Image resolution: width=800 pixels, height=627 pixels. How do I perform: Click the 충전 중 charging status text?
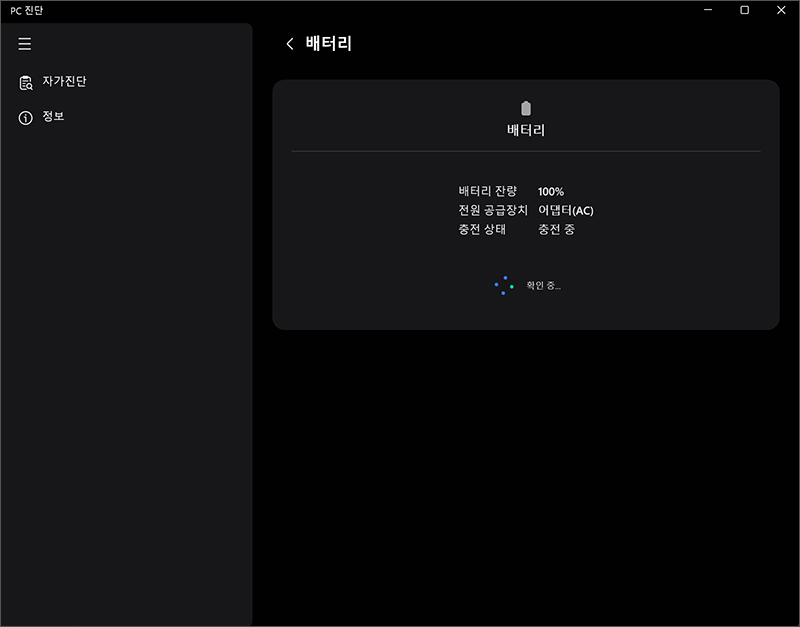coord(556,230)
